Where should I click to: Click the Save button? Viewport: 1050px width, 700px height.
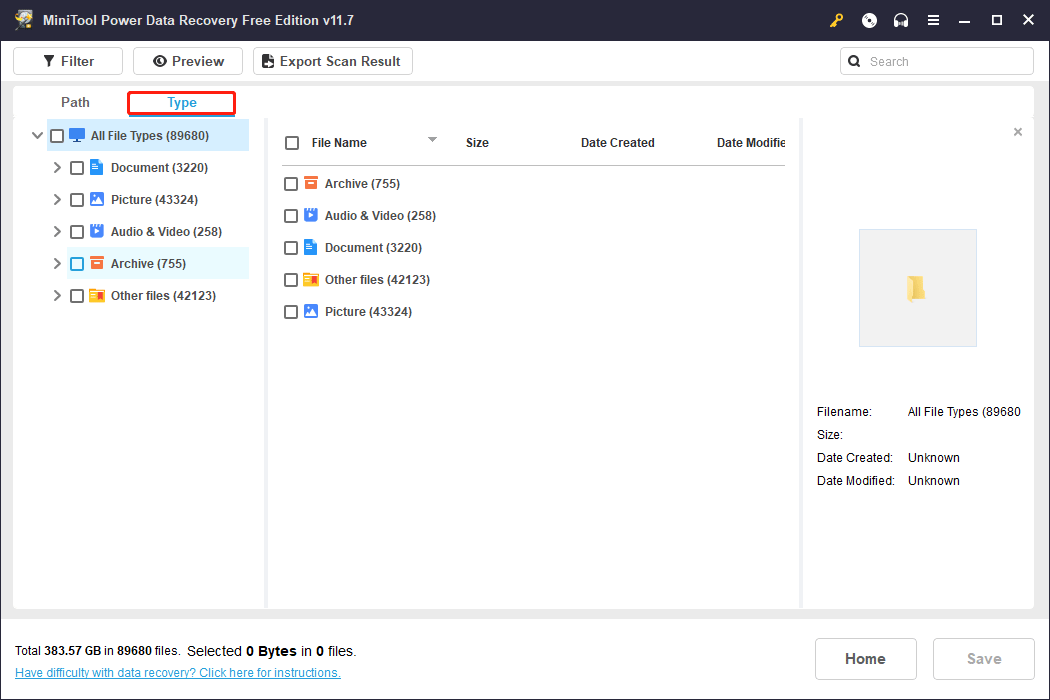tap(984, 658)
